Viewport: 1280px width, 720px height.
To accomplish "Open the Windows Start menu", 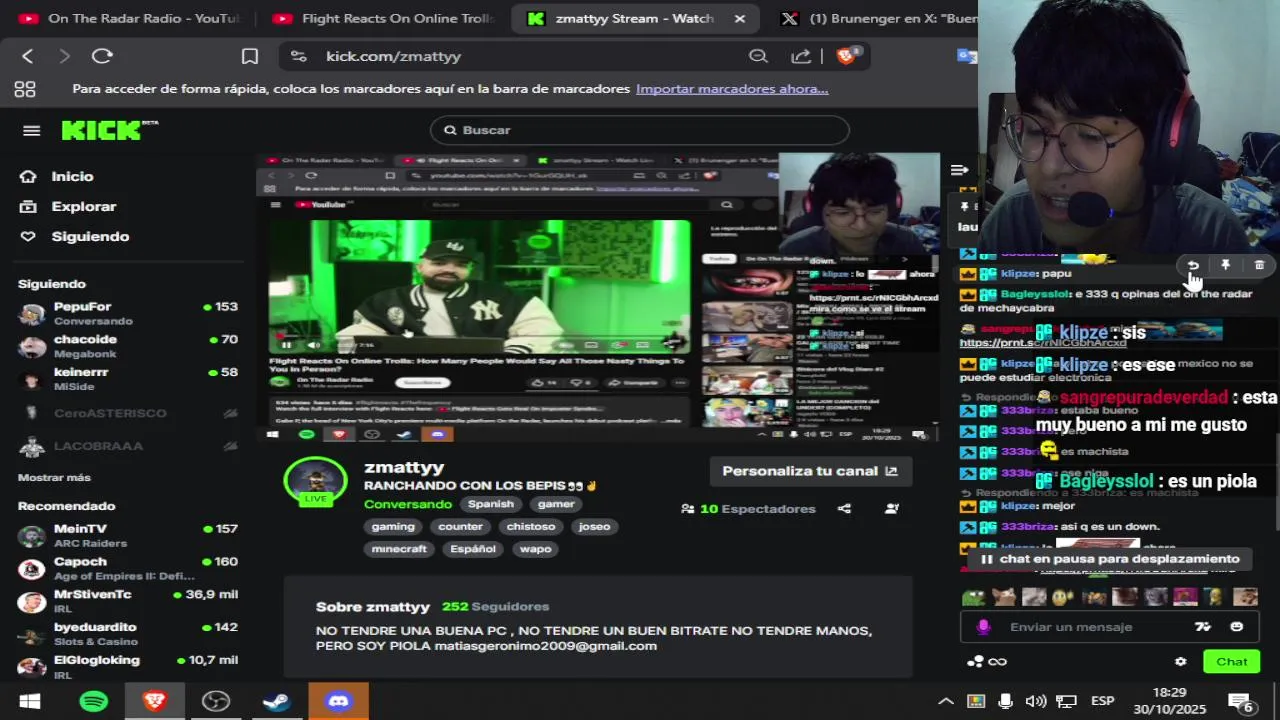I will (30, 701).
